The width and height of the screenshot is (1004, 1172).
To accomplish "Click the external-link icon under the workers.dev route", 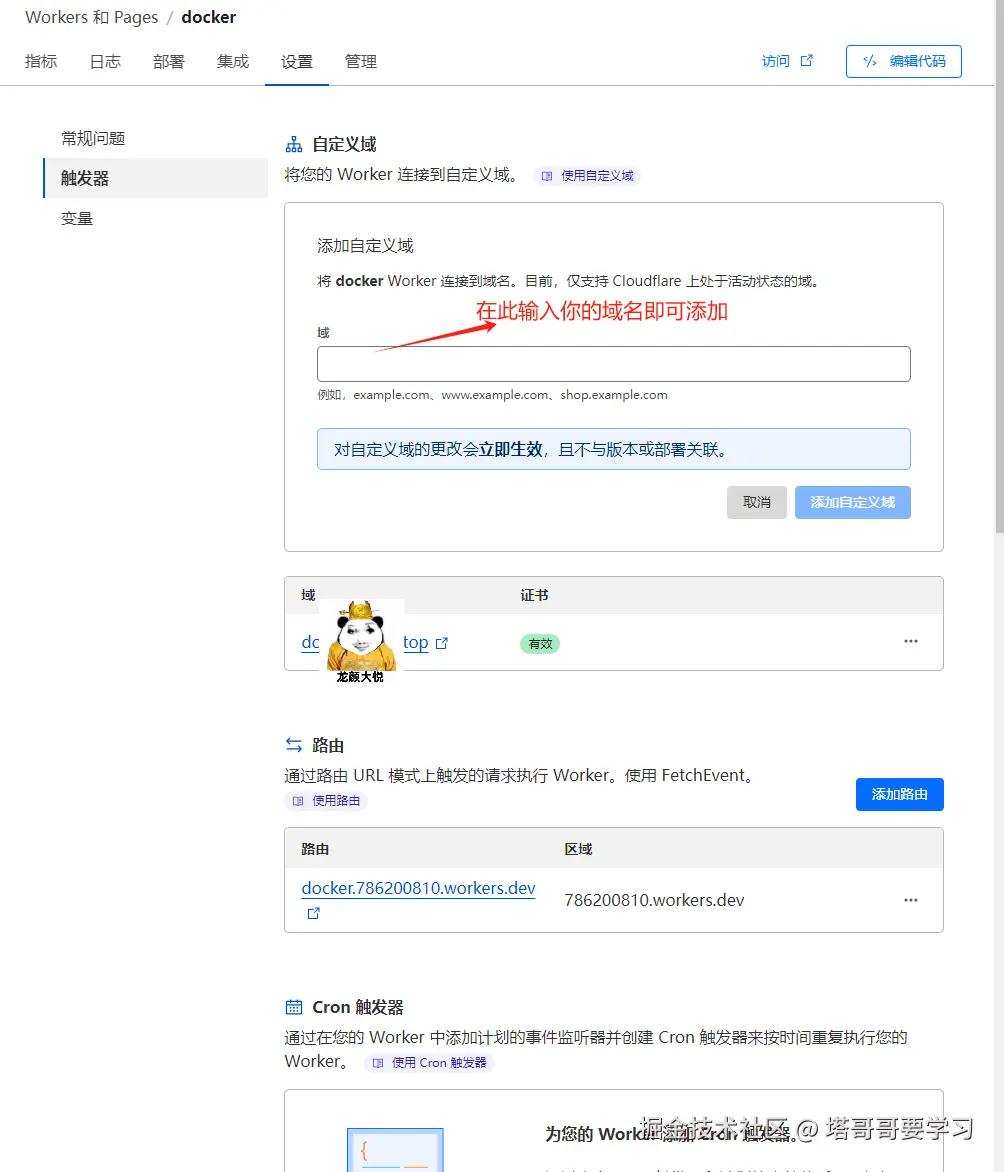I will click(313, 913).
